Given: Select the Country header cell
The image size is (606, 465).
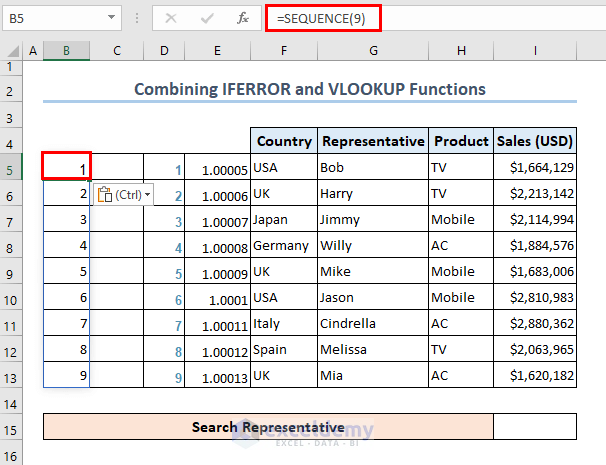Looking at the screenshot, I should pos(284,141).
